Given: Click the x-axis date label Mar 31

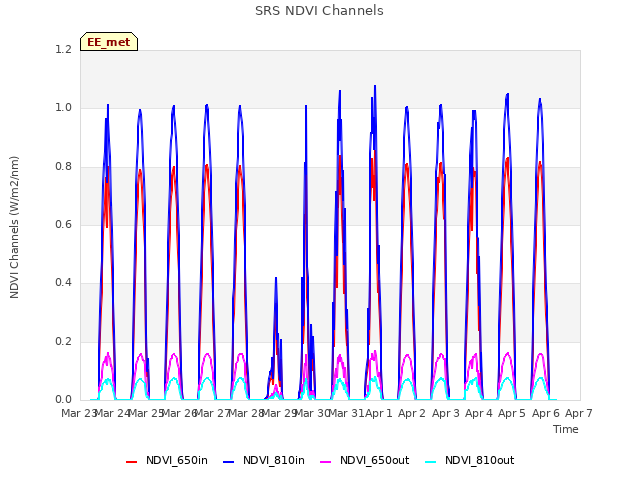Looking at the screenshot, I should tap(346, 413).
